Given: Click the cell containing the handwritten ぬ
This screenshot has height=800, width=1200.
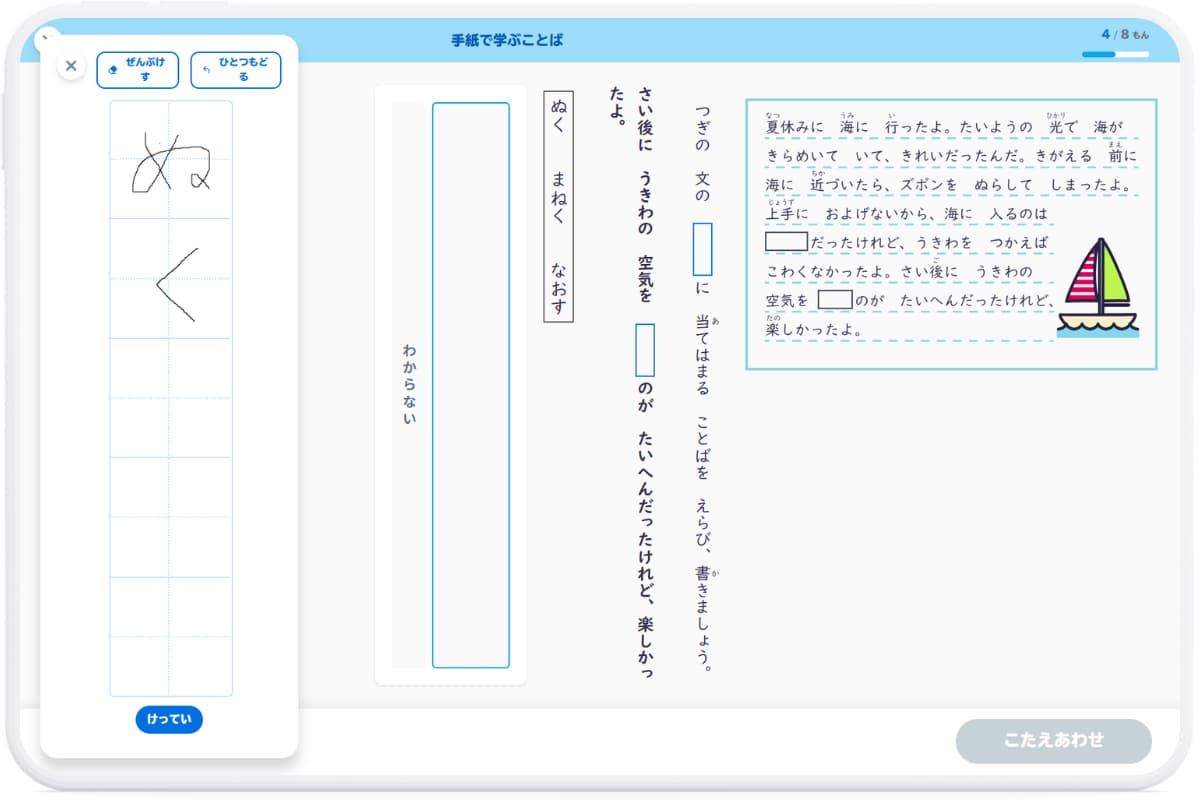Looking at the screenshot, I should click(x=171, y=160).
